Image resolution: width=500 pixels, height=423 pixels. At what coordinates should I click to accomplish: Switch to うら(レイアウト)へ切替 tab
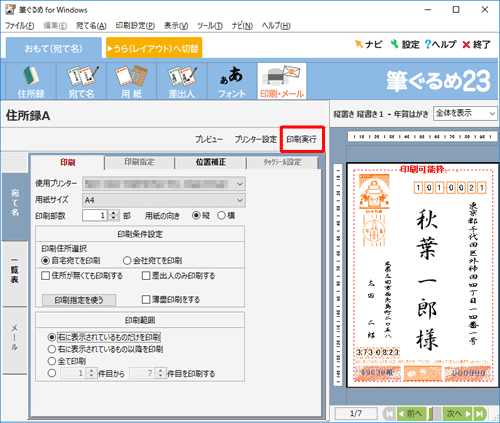[154, 49]
